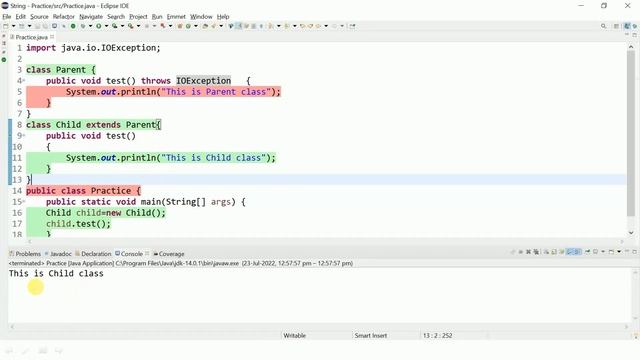Click the Smart Insert status bar entry

coord(371,336)
